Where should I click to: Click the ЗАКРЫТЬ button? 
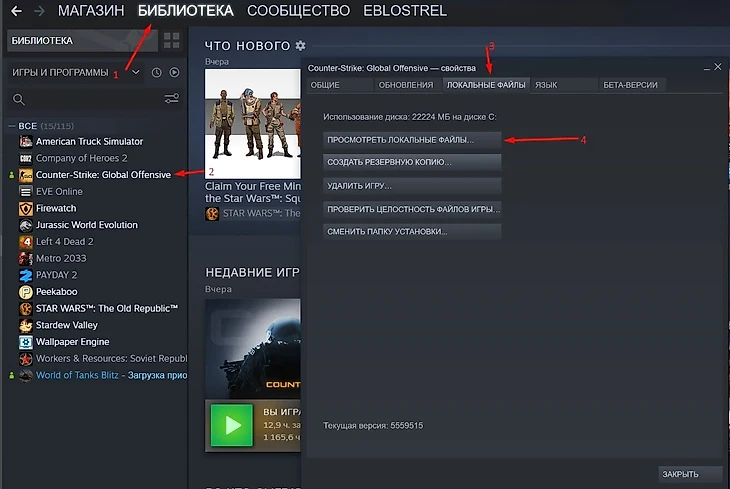[x=690, y=474]
